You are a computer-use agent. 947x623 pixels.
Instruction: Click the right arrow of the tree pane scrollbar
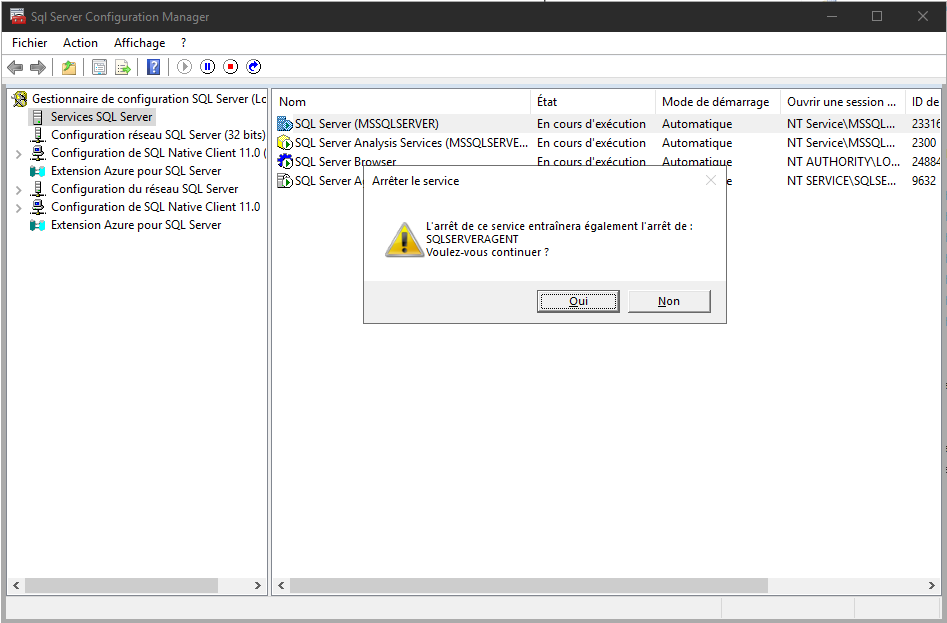point(258,586)
